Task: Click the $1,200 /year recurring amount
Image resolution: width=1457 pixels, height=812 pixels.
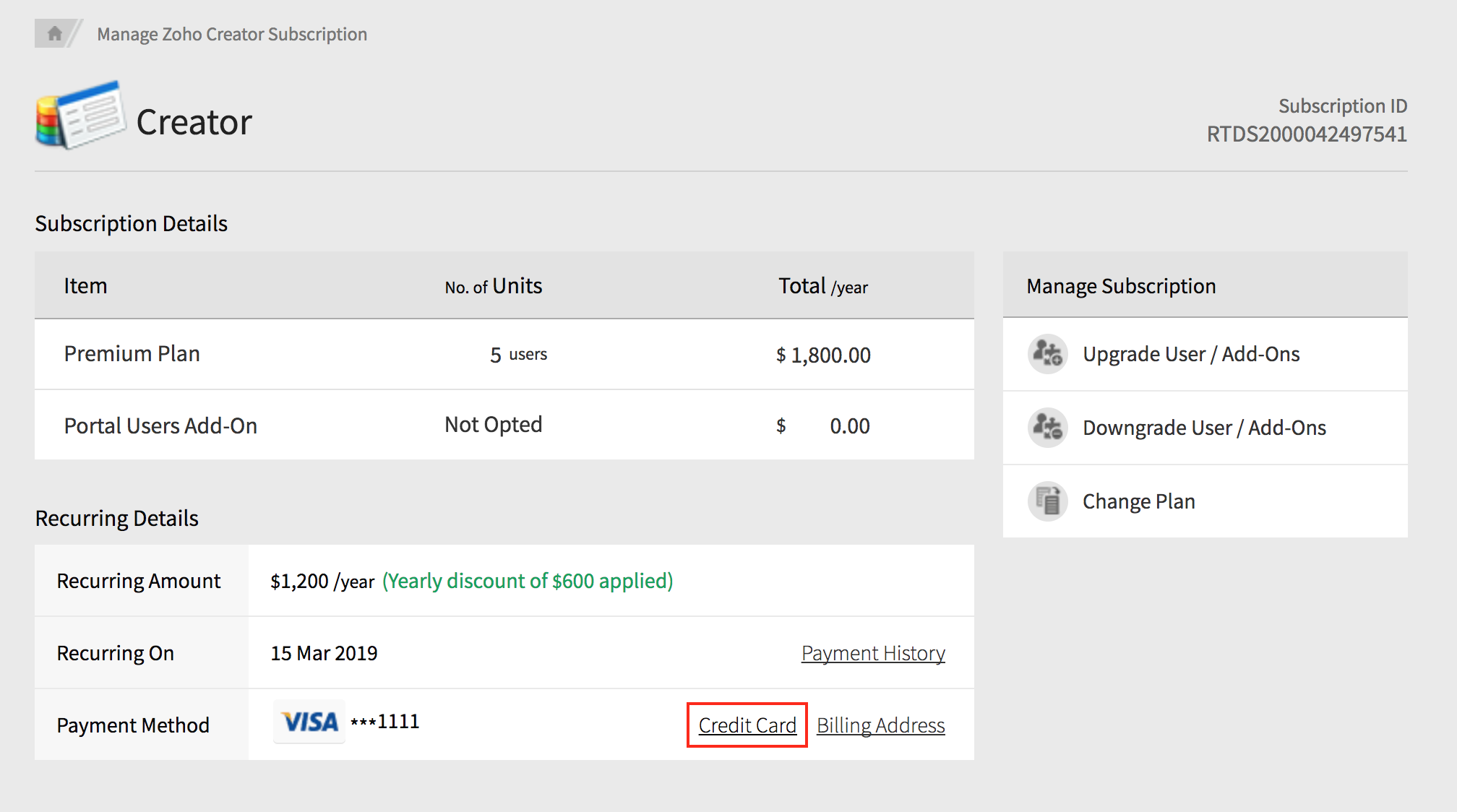Action: click(x=322, y=581)
